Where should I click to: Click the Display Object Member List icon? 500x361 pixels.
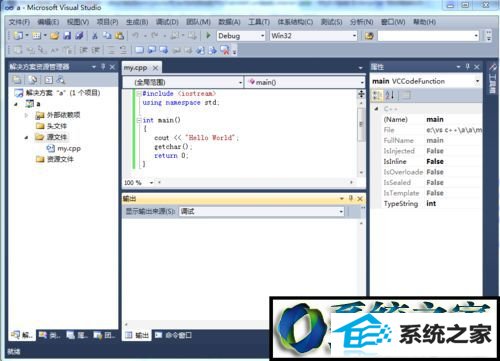(17, 50)
